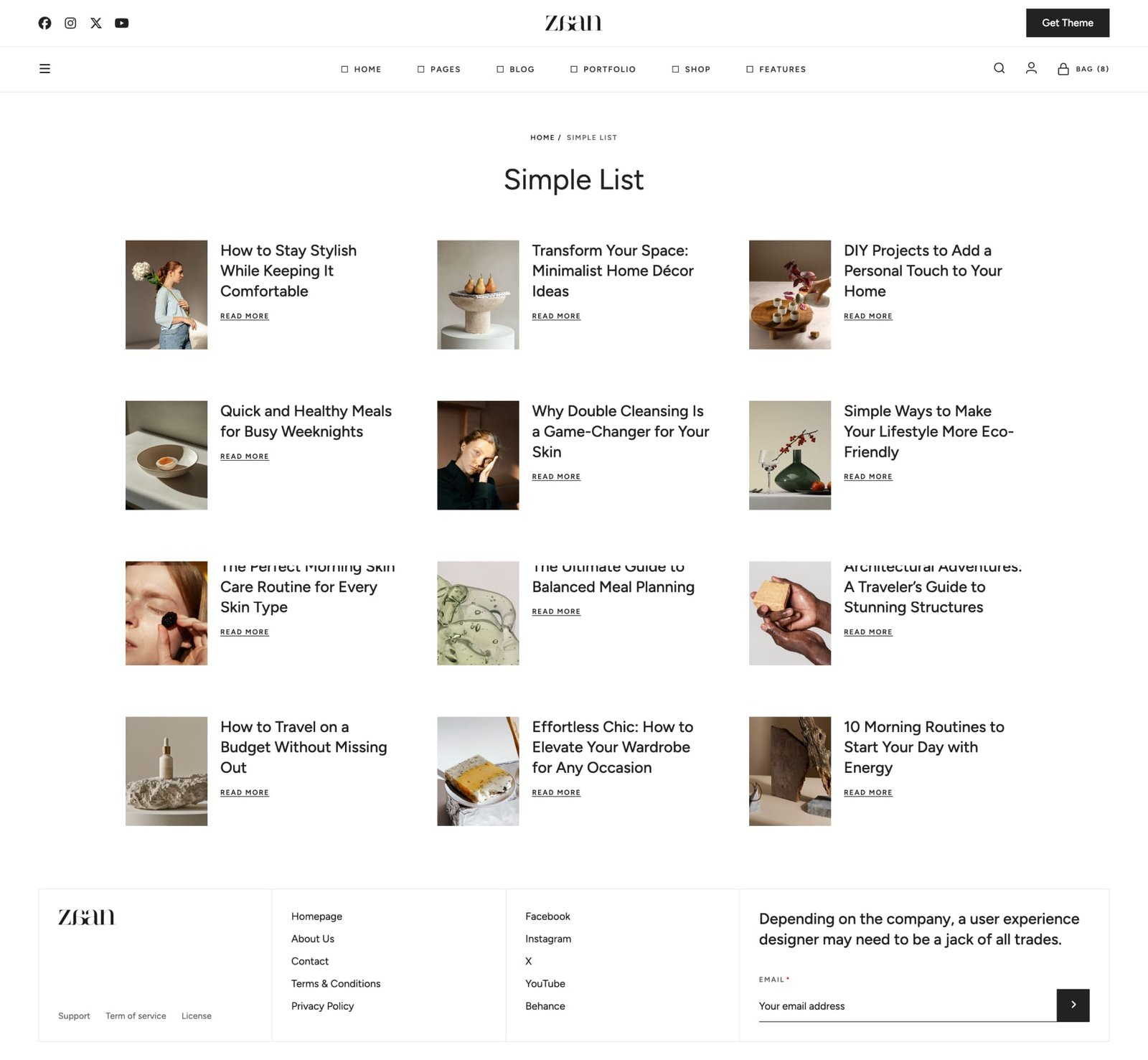The width and height of the screenshot is (1148, 1060).
Task: Open the Blog menu item
Action: (x=515, y=70)
